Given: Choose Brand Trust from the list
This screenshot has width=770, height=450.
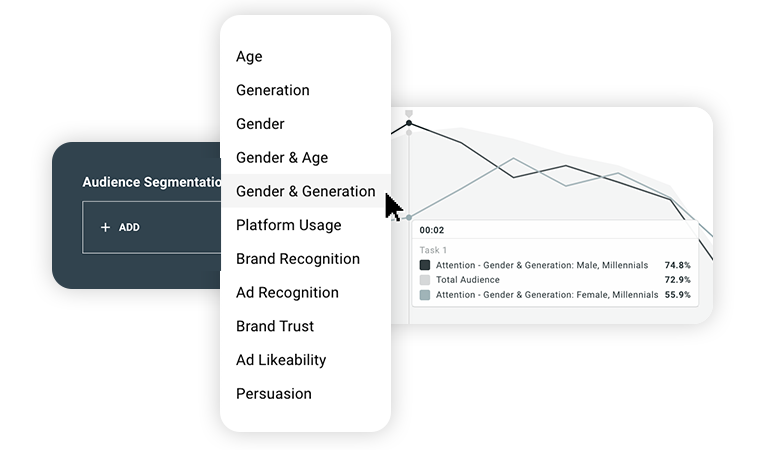Looking at the screenshot, I should [275, 326].
